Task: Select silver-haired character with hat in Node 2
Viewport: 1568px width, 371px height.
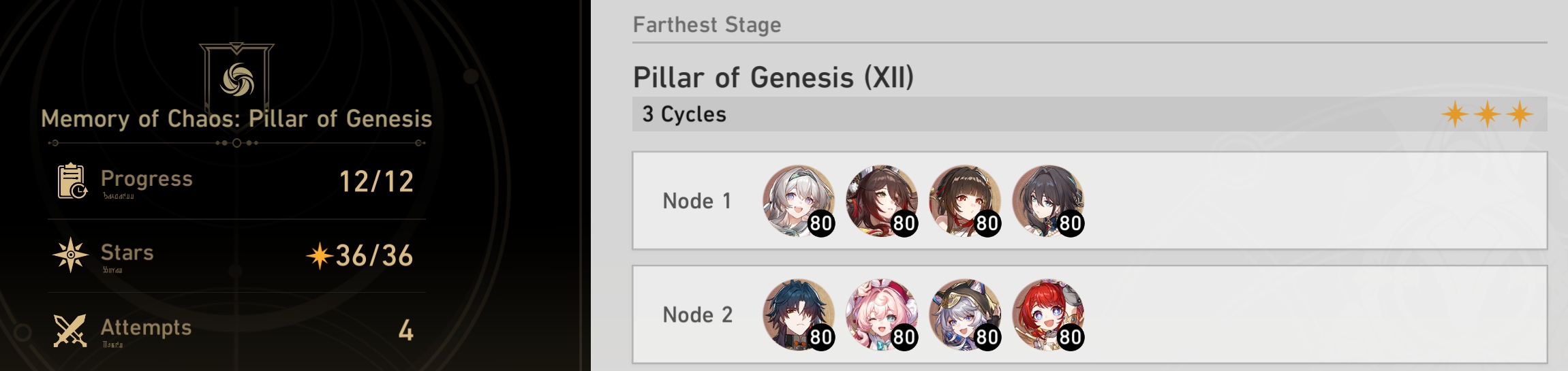Action: pos(965,314)
